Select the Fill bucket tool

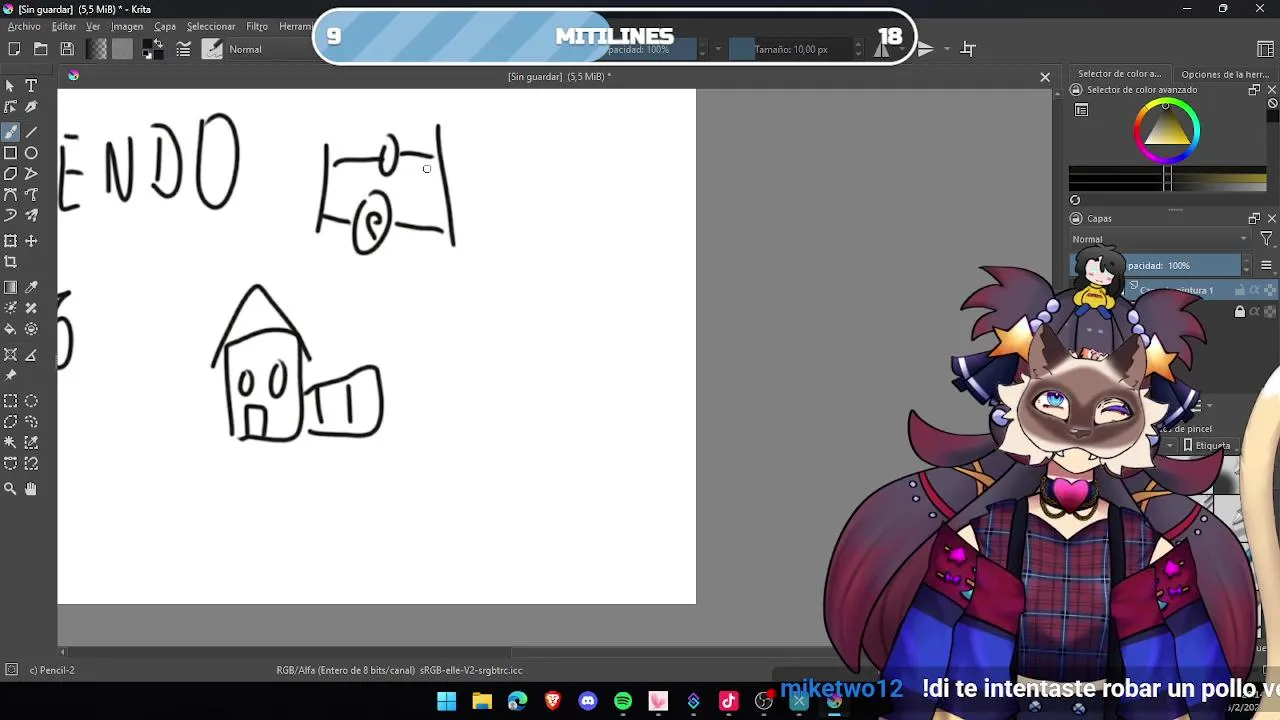coord(10,329)
